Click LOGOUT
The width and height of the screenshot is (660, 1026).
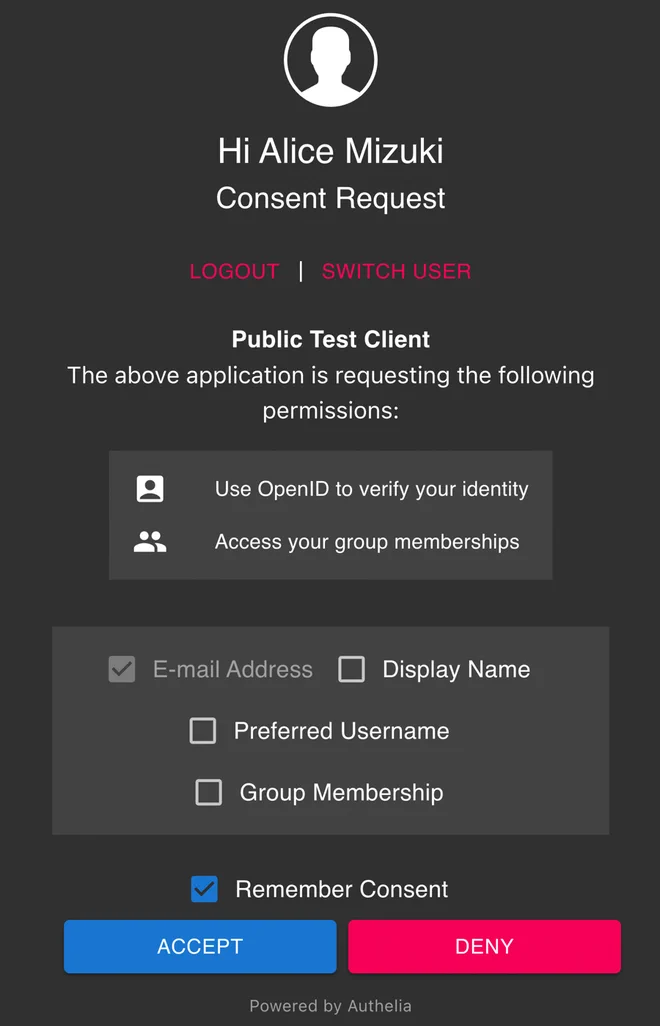point(234,271)
